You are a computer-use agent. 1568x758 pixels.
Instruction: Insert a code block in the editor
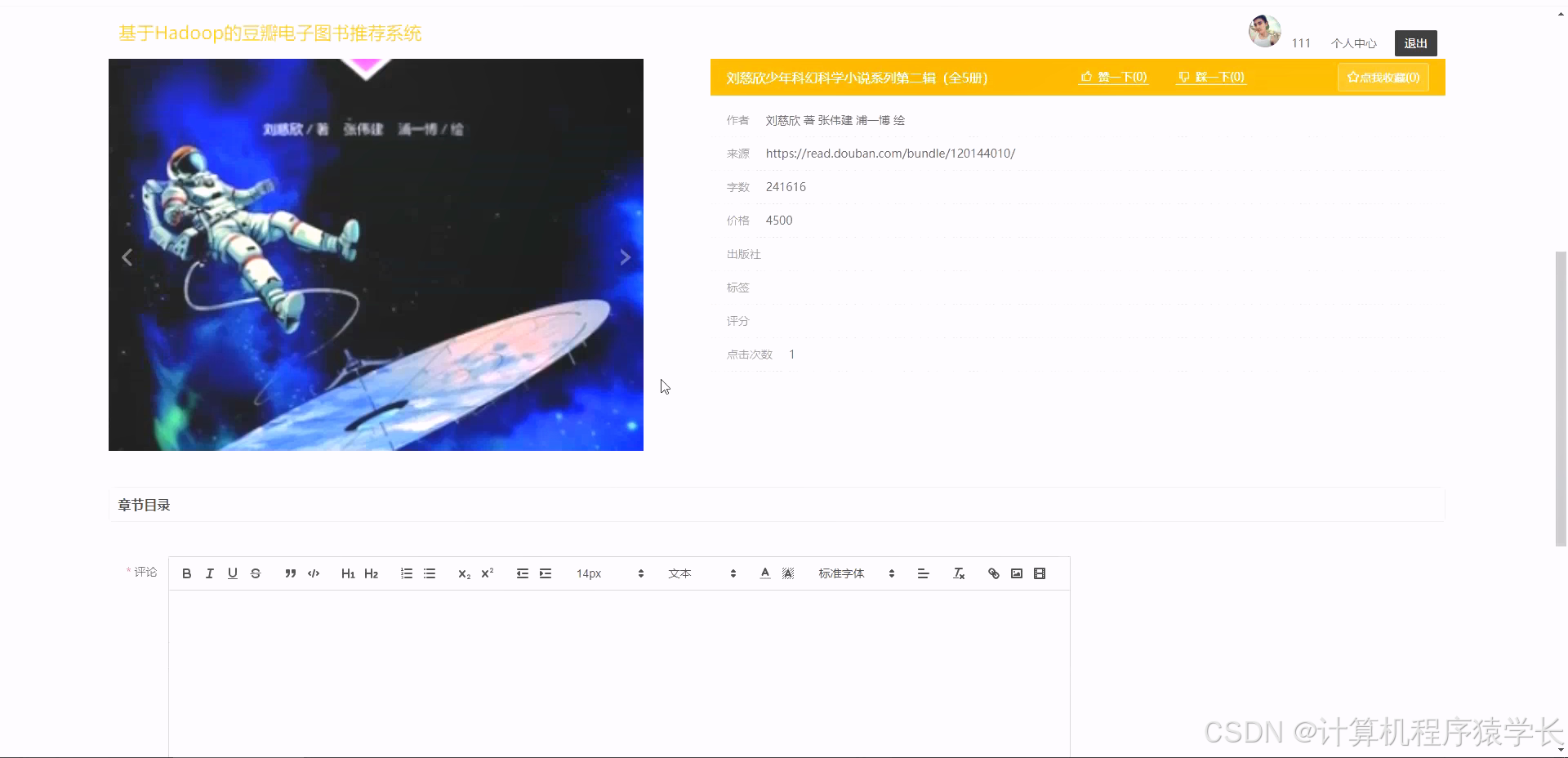[x=314, y=573]
